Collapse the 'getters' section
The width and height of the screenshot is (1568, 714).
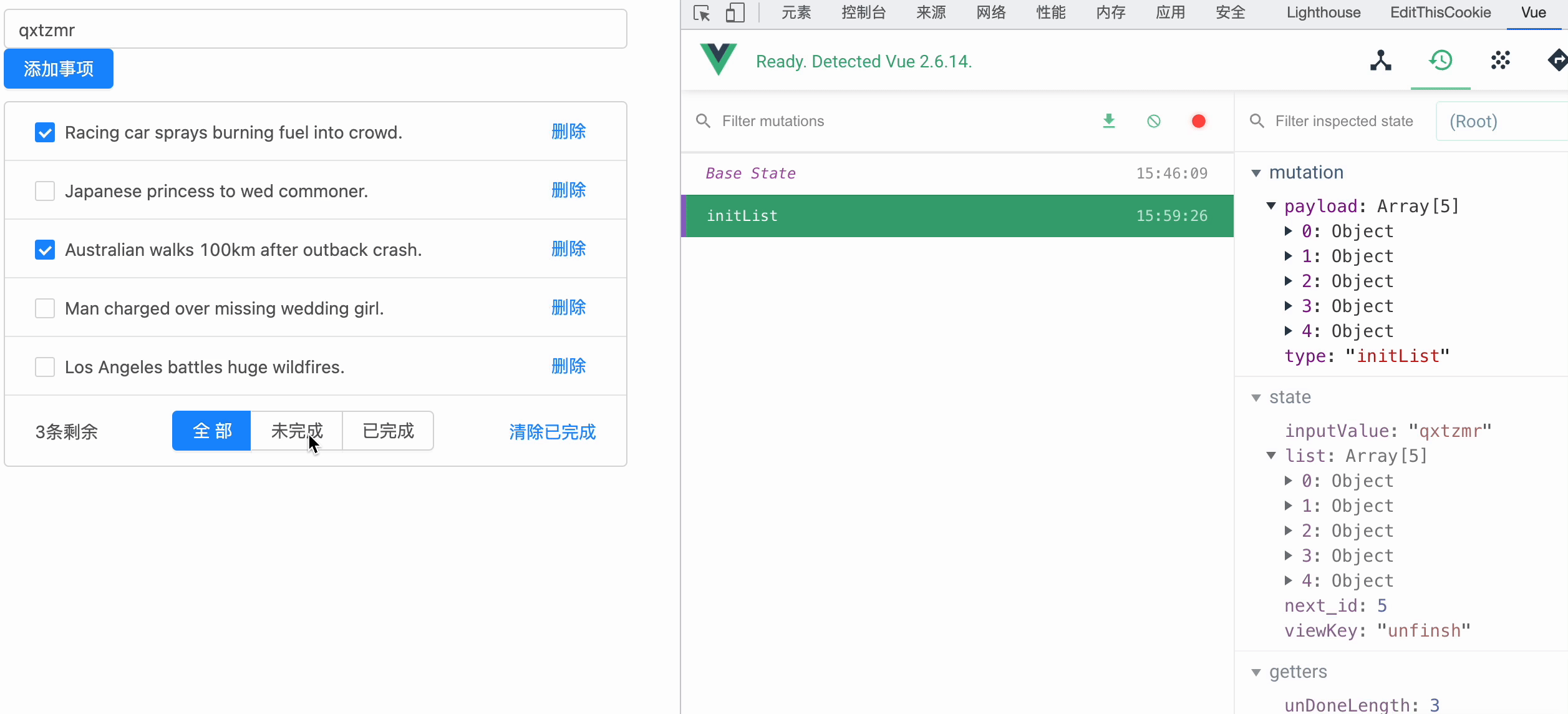click(1257, 672)
